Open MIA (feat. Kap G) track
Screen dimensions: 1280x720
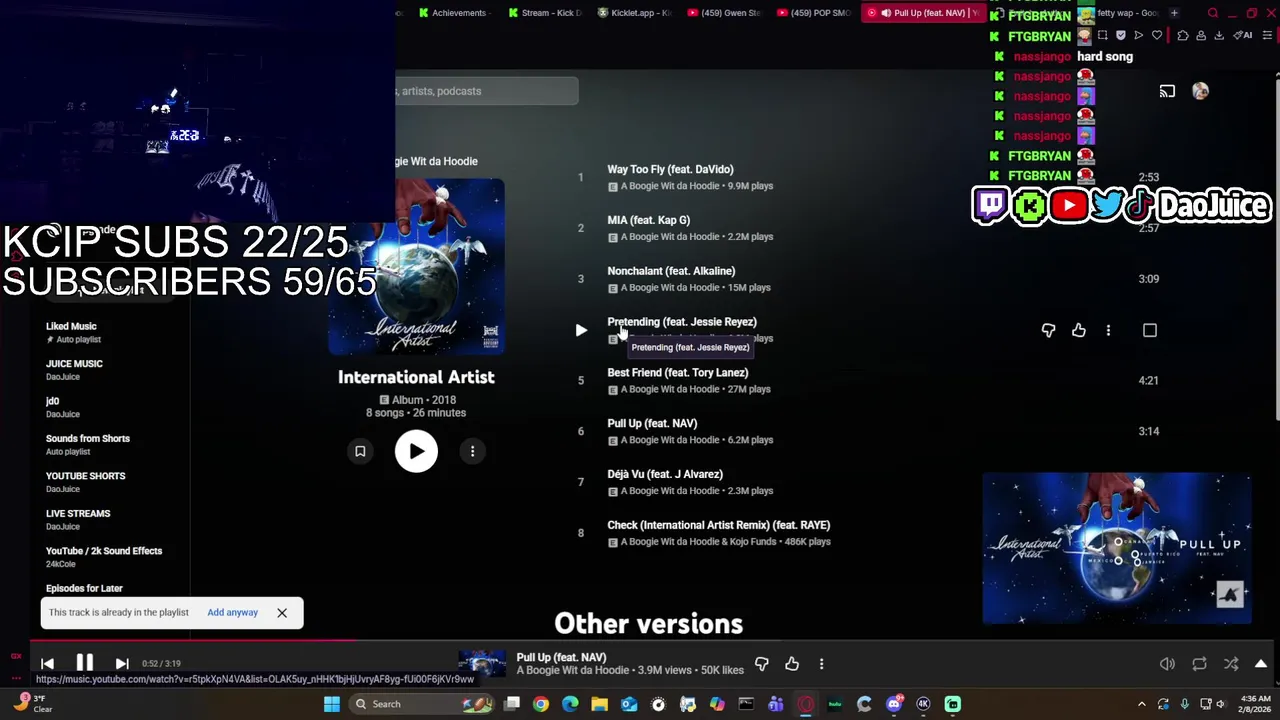pos(648,220)
